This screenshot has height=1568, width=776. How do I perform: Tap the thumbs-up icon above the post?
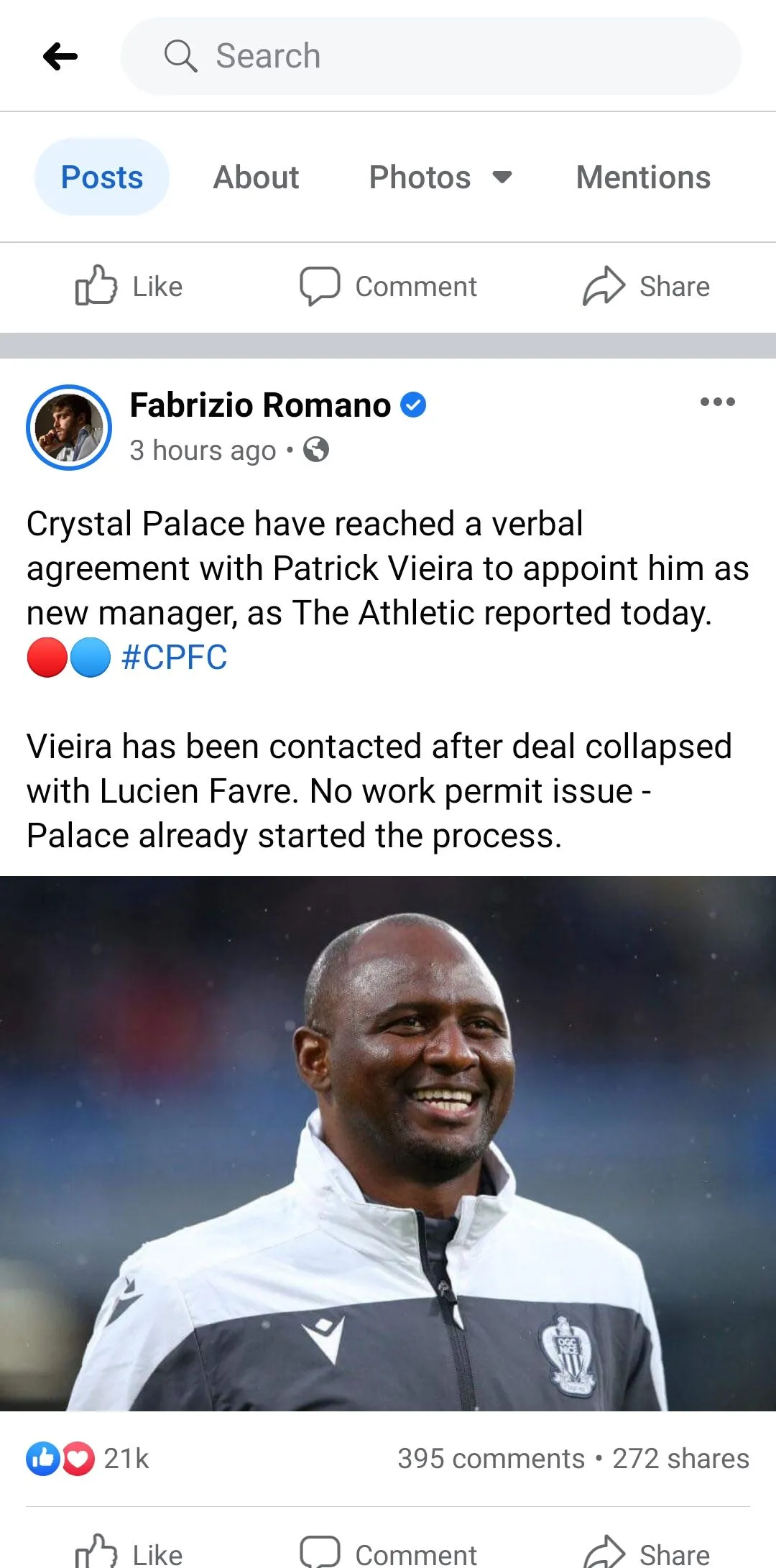[96, 286]
